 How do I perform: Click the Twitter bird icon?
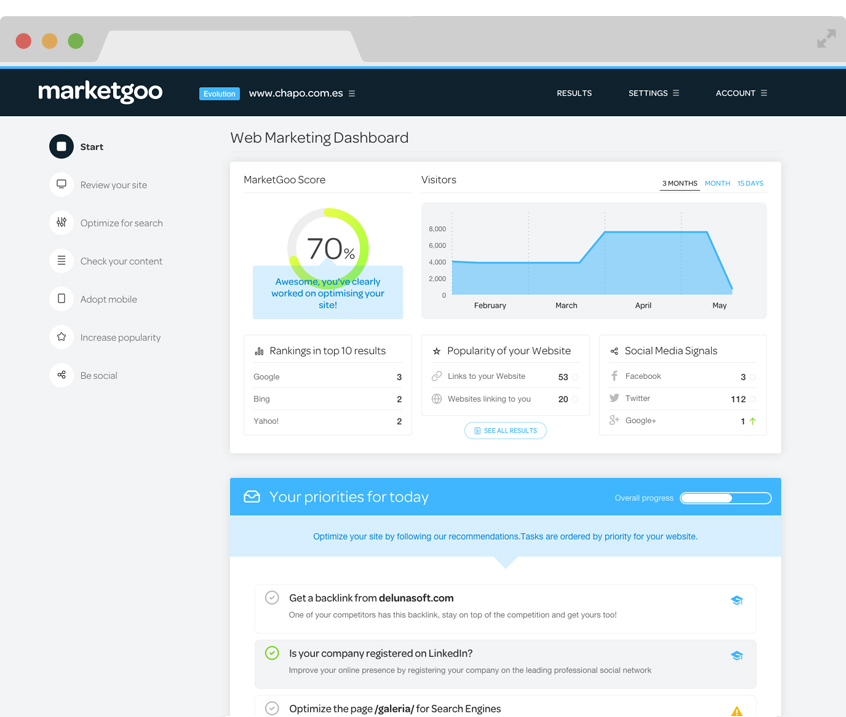(x=614, y=398)
